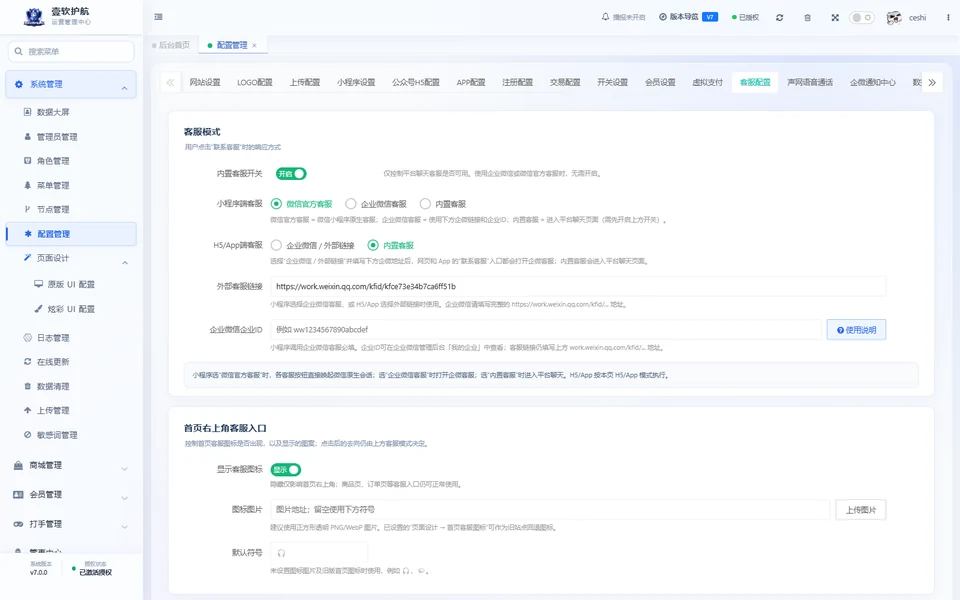Click the gamepad icon beside 打手管理
This screenshot has width=960, height=600.
click(x=18, y=524)
